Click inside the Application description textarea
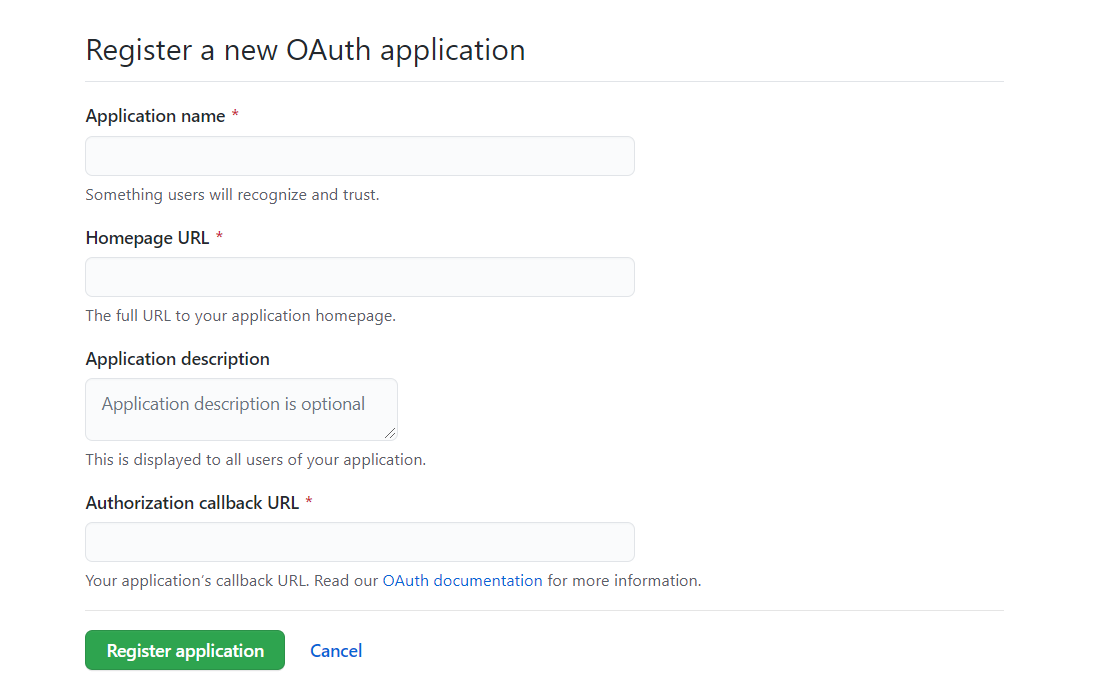The width and height of the screenshot is (1111, 699). (x=241, y=409)
